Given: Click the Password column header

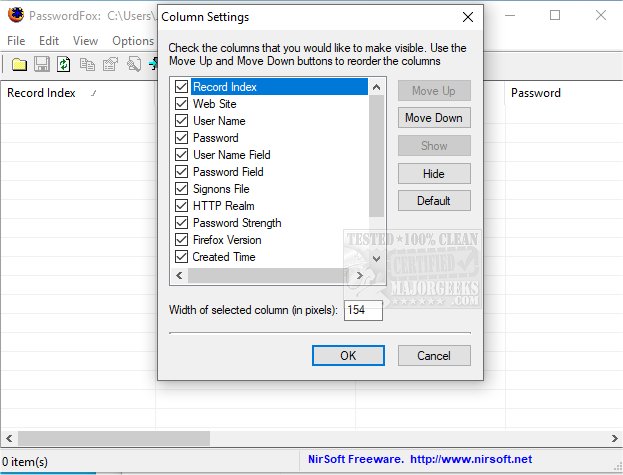Looking at the screenshot, I should (x=564, y=93).
